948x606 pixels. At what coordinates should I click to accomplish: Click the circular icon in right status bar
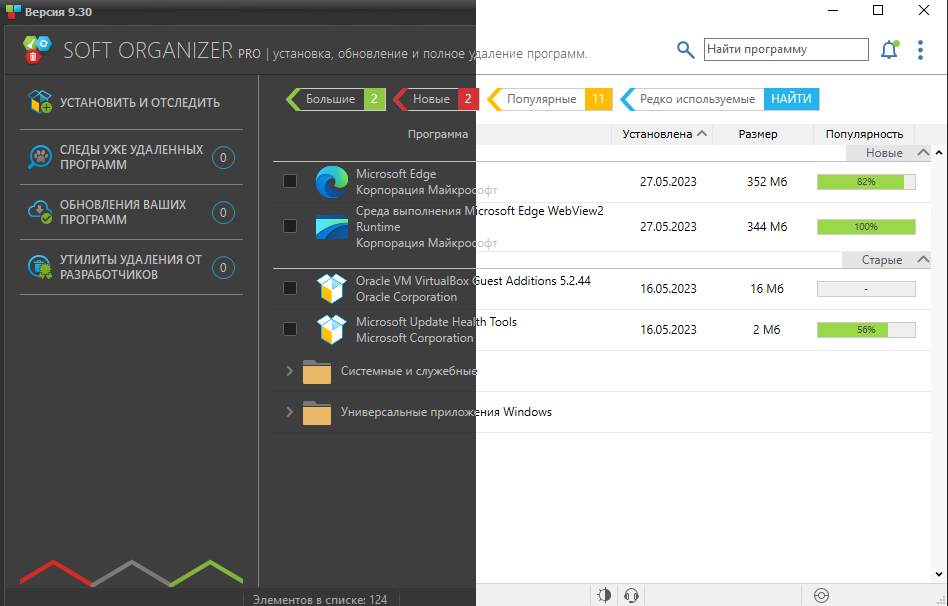coord(821,595)
